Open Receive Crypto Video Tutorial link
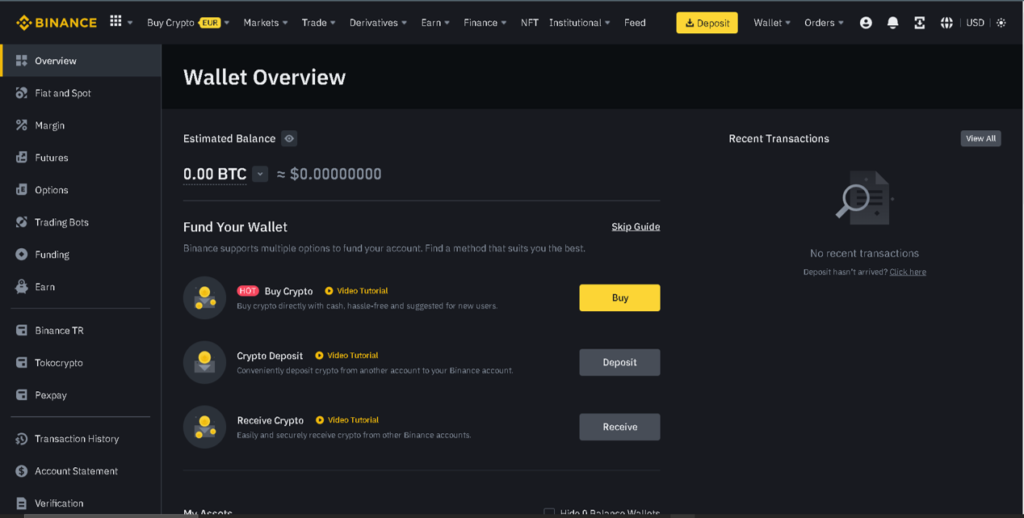 coord(347,420)
